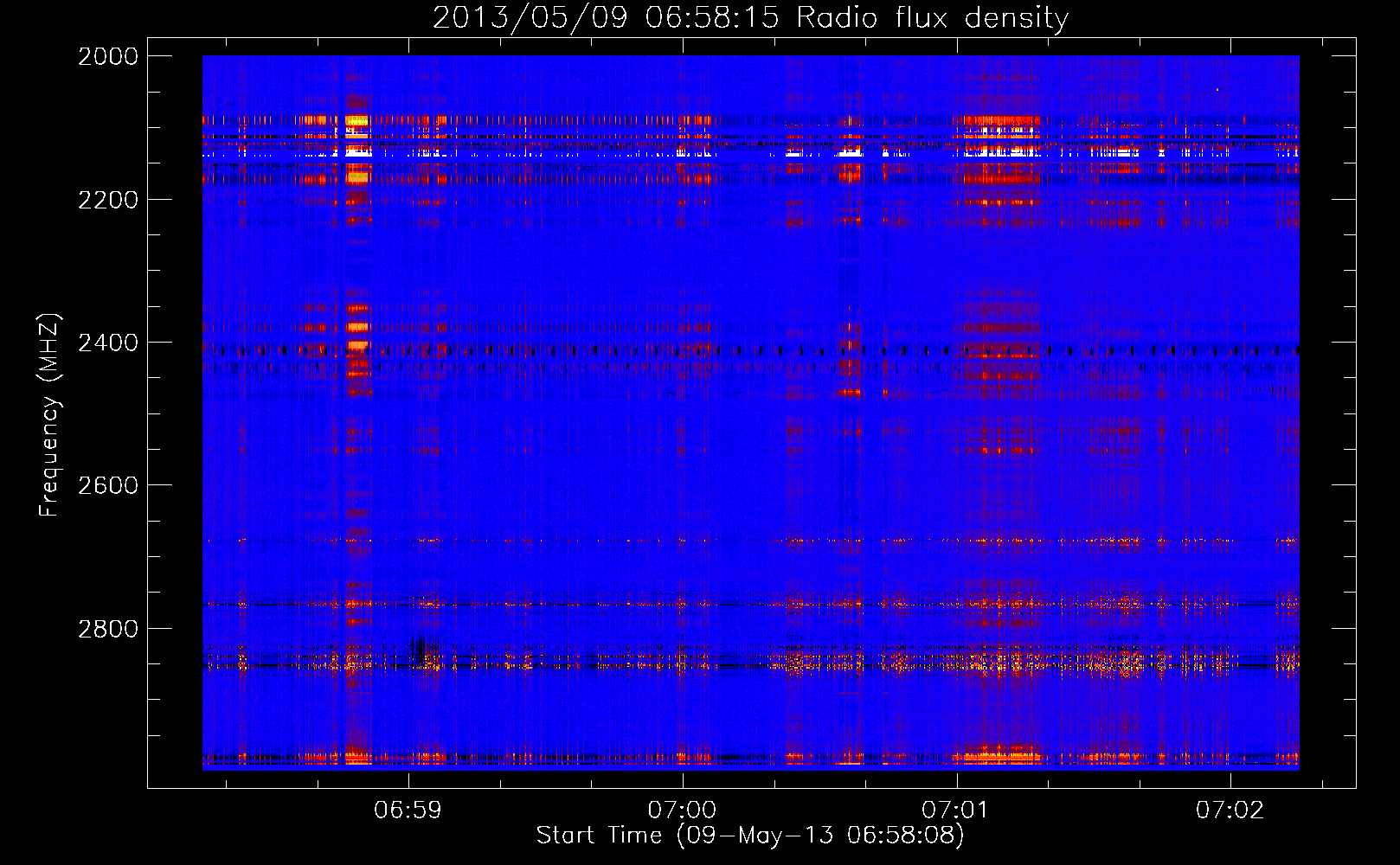Image resolution: width=1400 pixels, height=865 pixels.
Task: Click the 2600 frequency tick label
Action: coord(108,485)
